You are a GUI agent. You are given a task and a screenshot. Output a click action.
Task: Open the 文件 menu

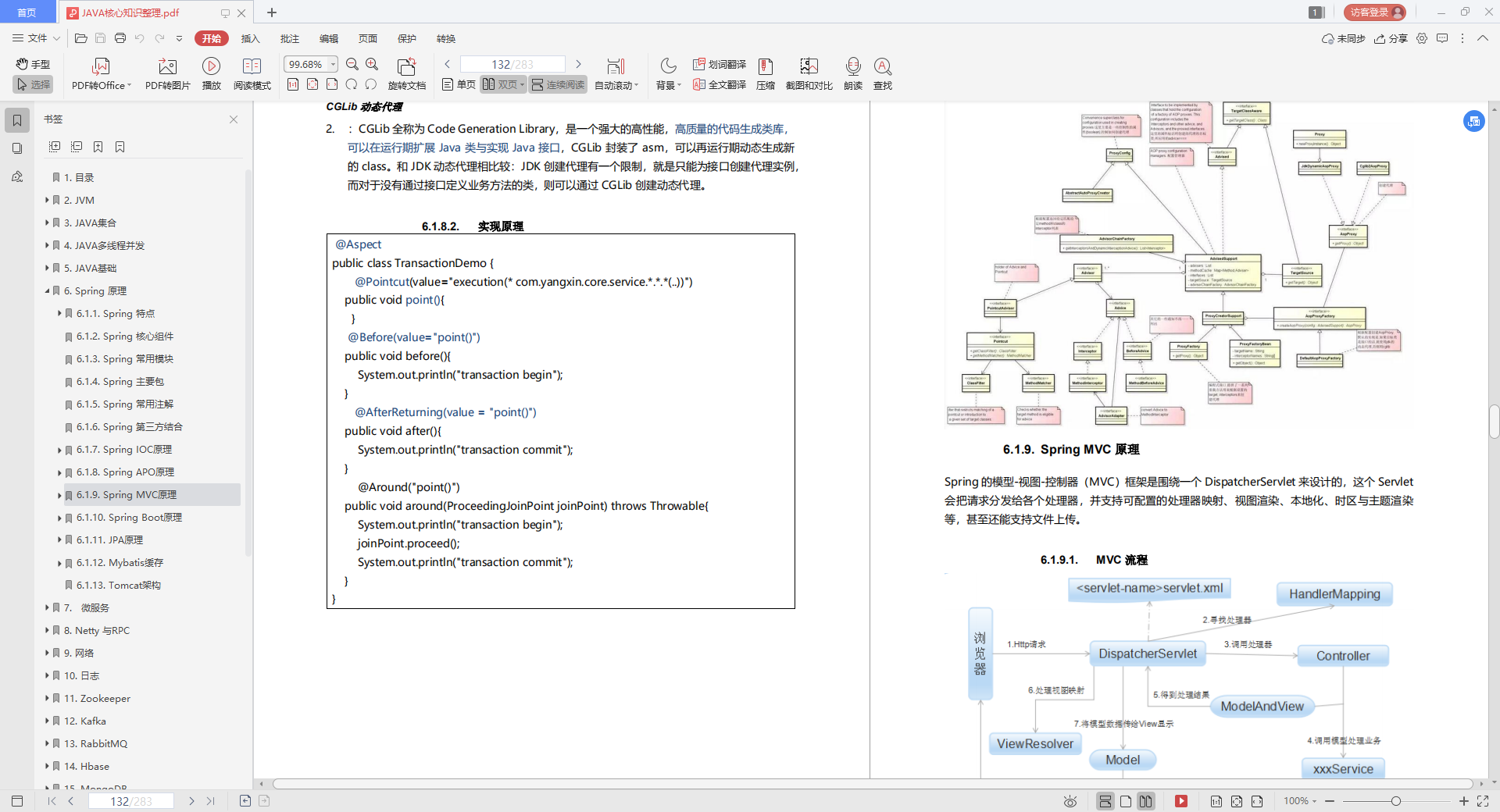click(x=36, y=38)
